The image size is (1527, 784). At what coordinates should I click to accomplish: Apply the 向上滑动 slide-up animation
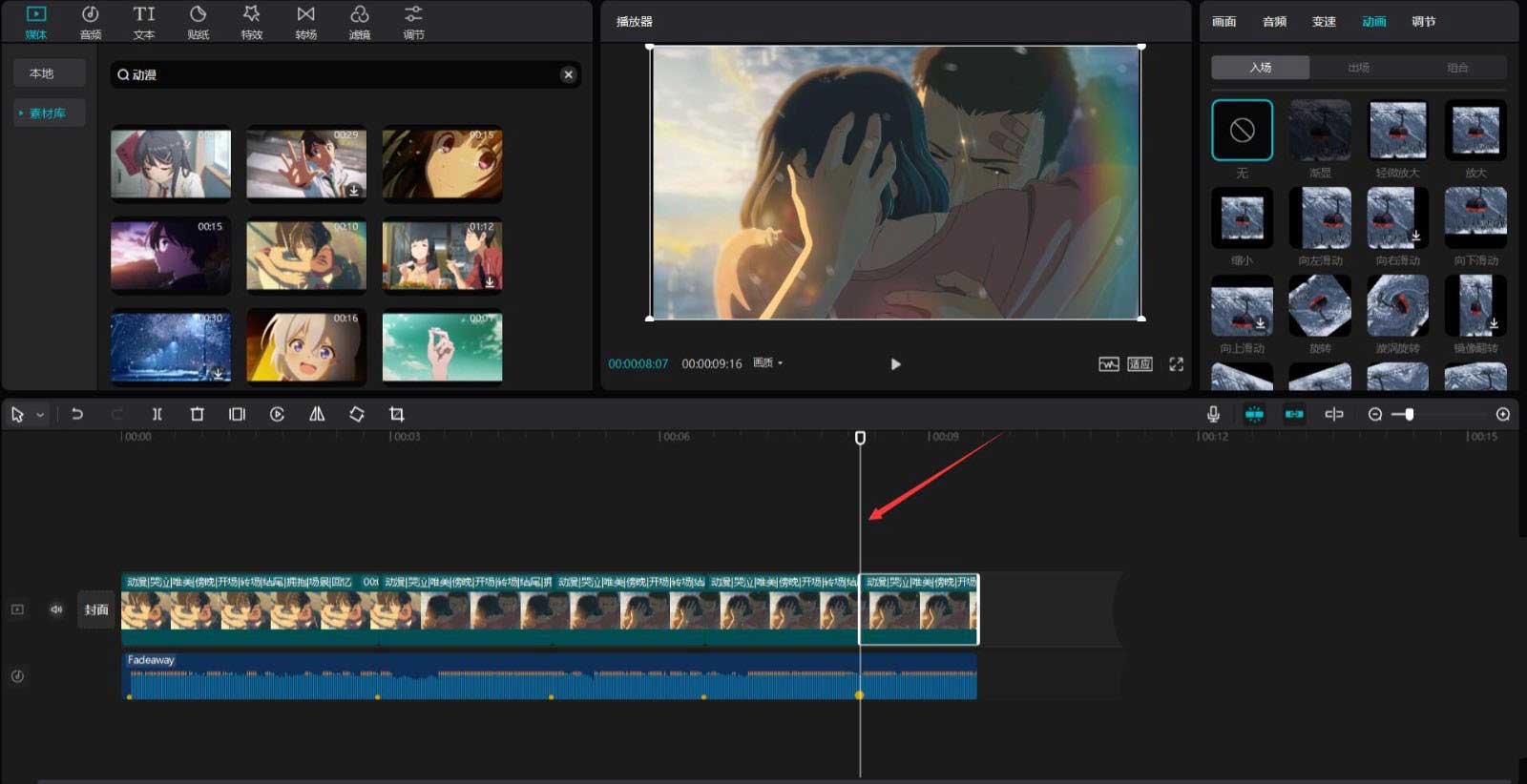[x=1242, y=305]
